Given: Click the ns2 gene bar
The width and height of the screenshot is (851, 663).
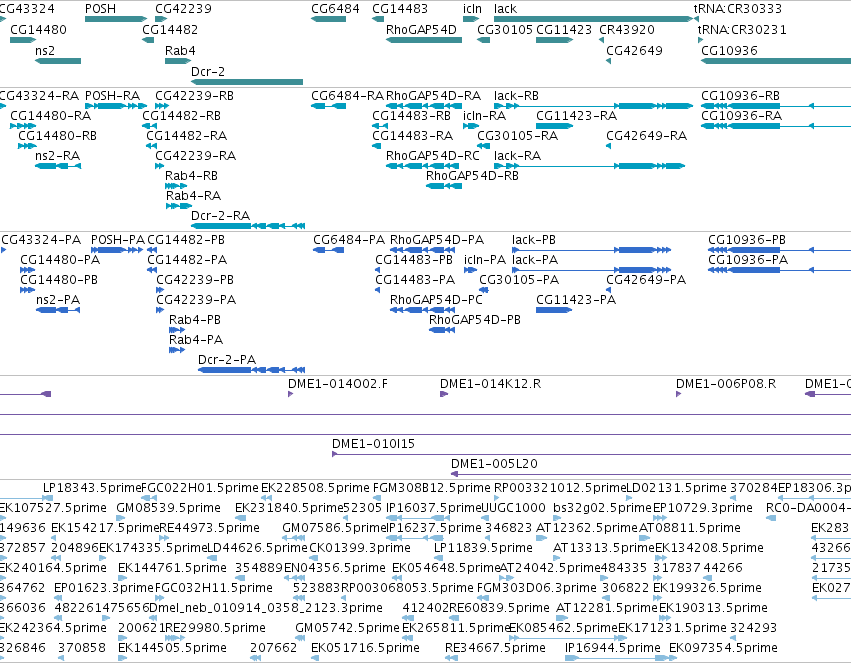Looking at the screenshot, I should pos(58,61).
